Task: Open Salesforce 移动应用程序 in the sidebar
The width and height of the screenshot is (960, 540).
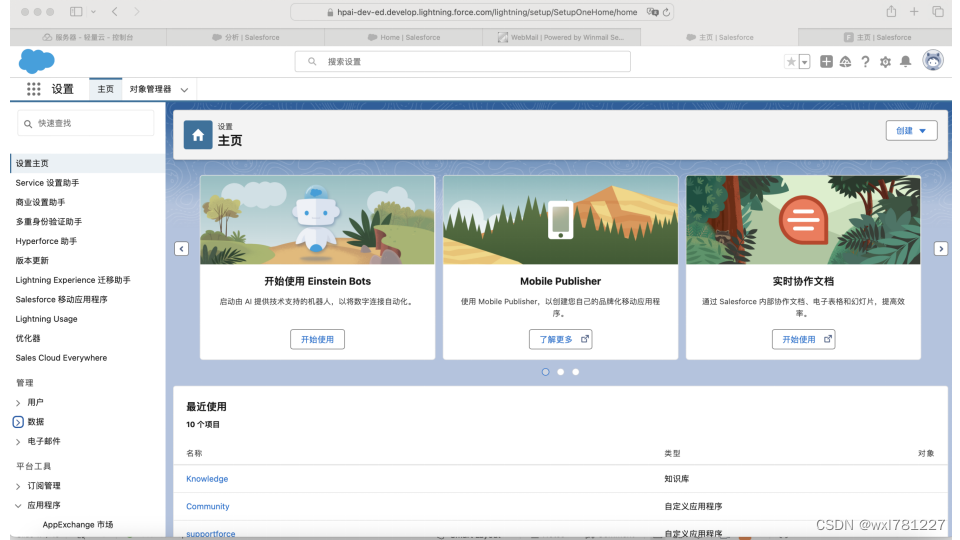Action: click(61, 299)
